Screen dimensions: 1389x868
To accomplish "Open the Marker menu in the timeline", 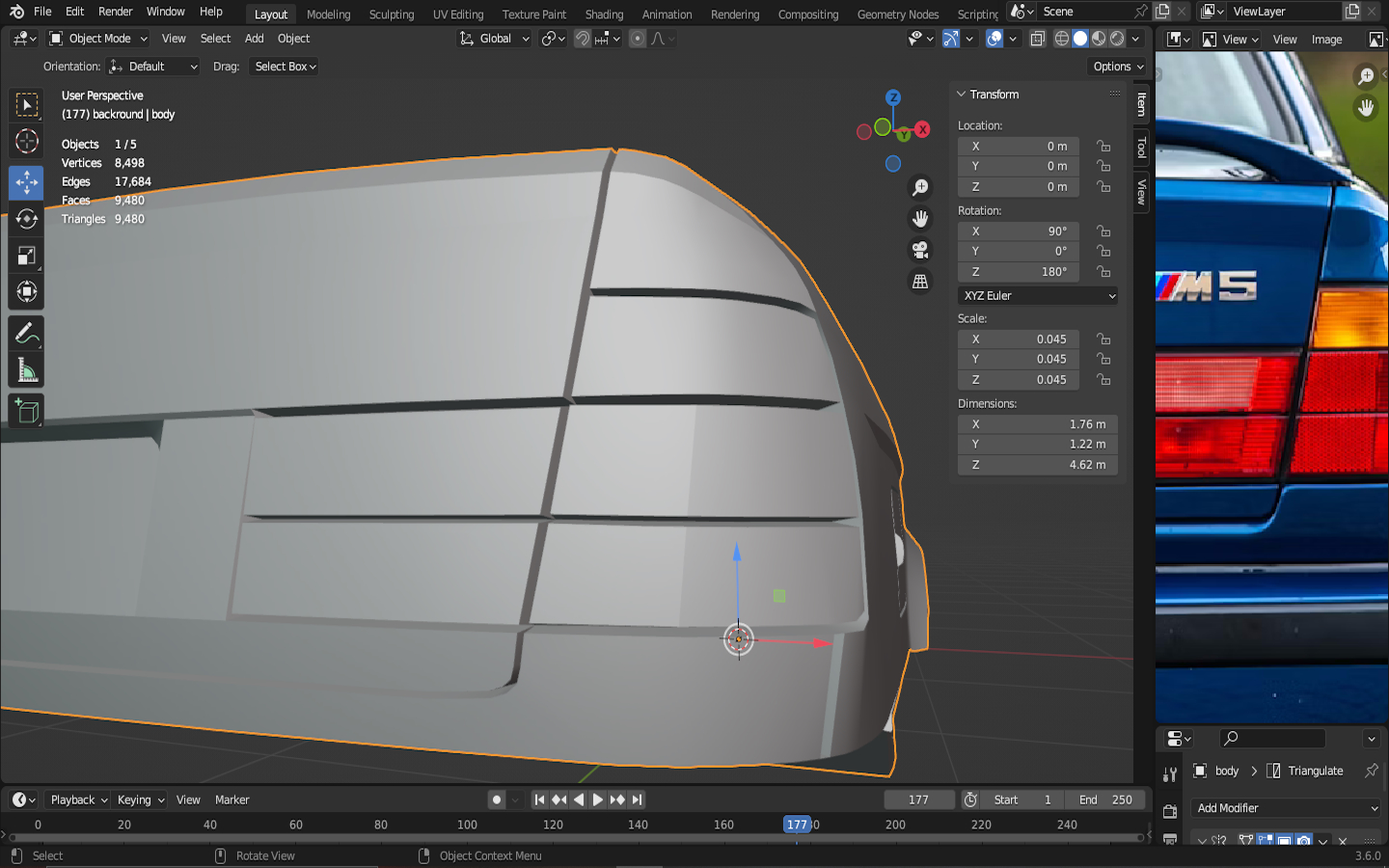I will coord(231,800).
